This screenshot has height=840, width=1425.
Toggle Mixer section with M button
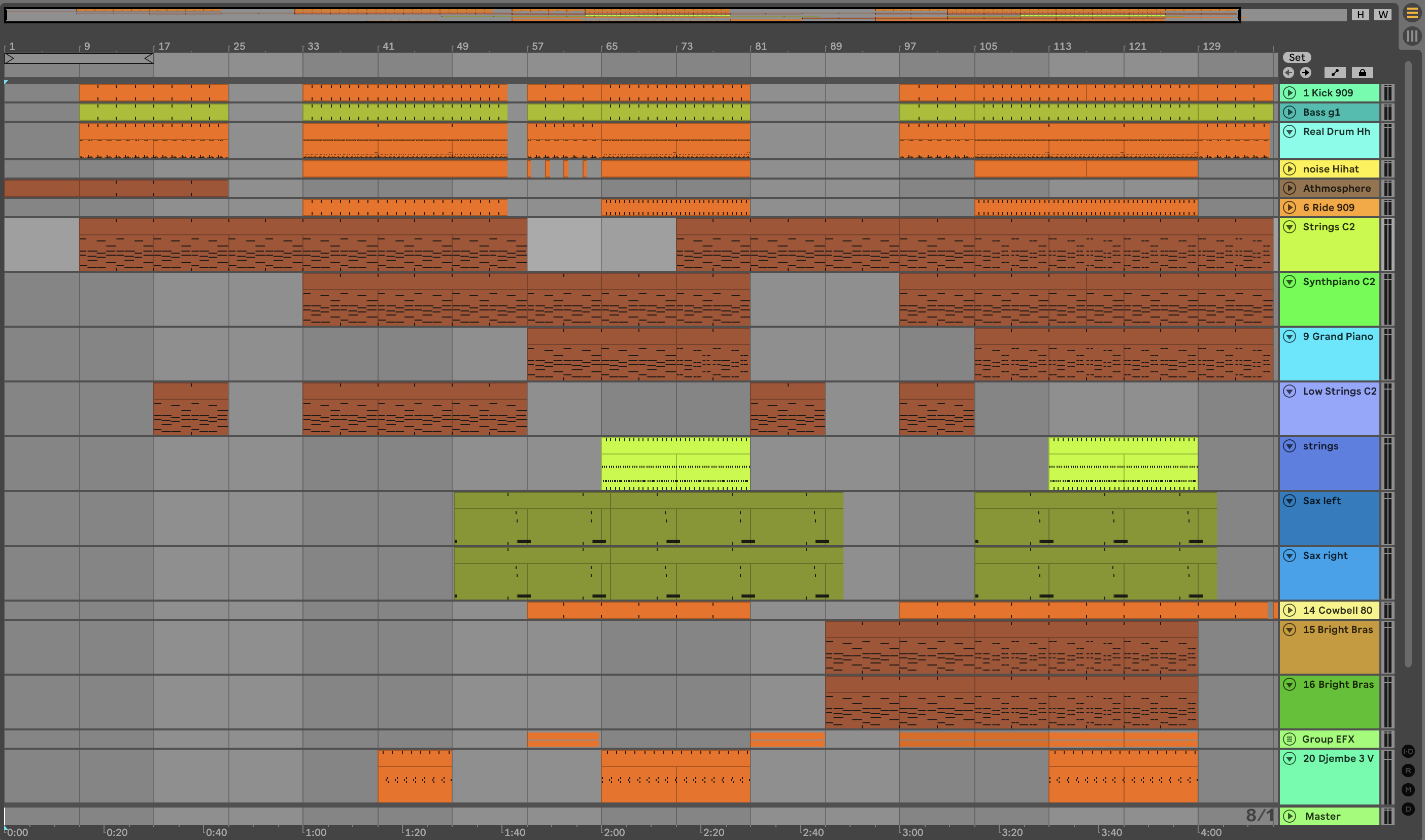[x=1408, y=790]
